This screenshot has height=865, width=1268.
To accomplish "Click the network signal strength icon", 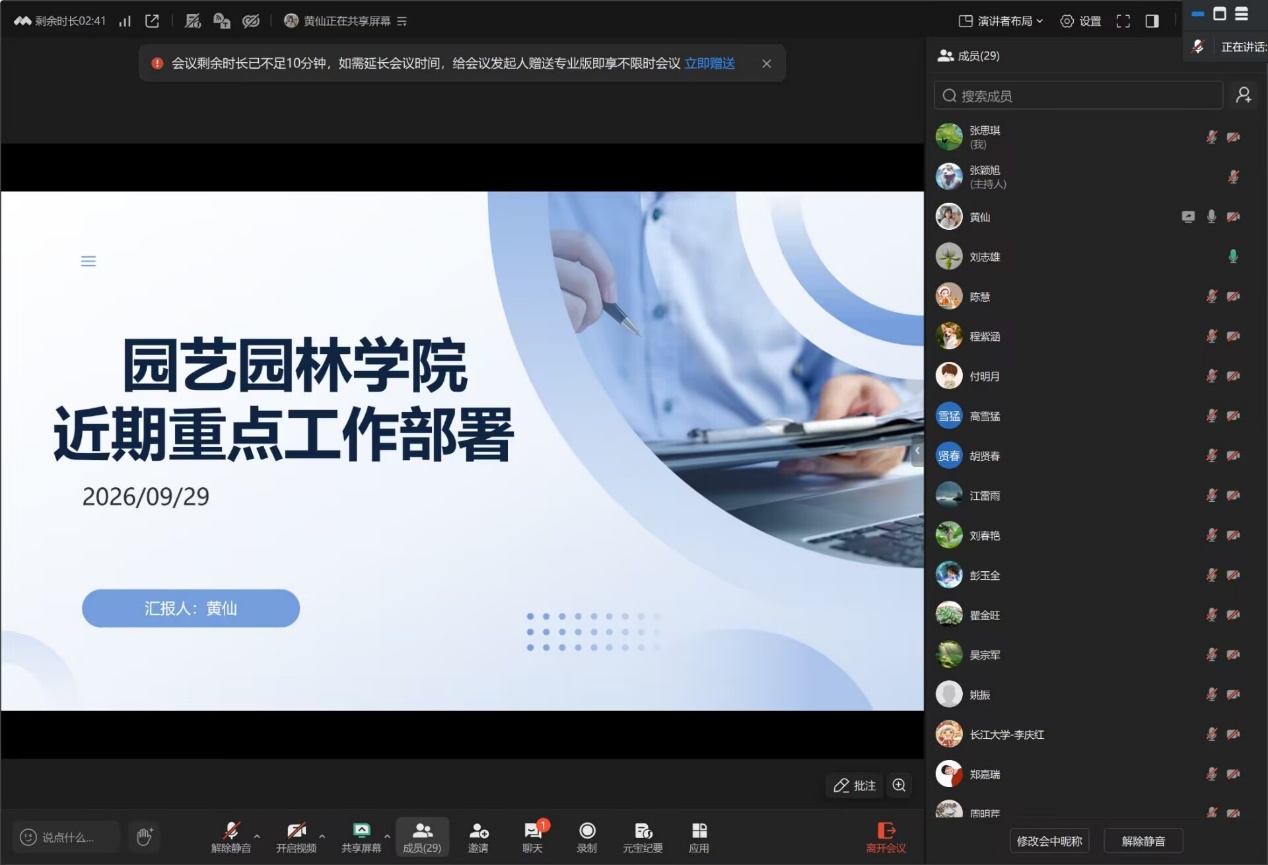I will pos(125,21).
